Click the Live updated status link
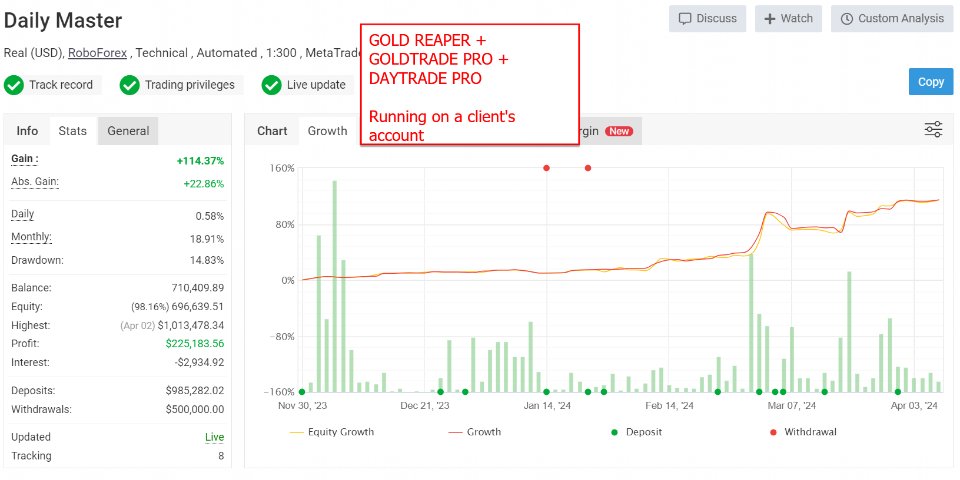The height and width of the screenshot is (480, 960). pyautogui.click(x=214, y=437)
